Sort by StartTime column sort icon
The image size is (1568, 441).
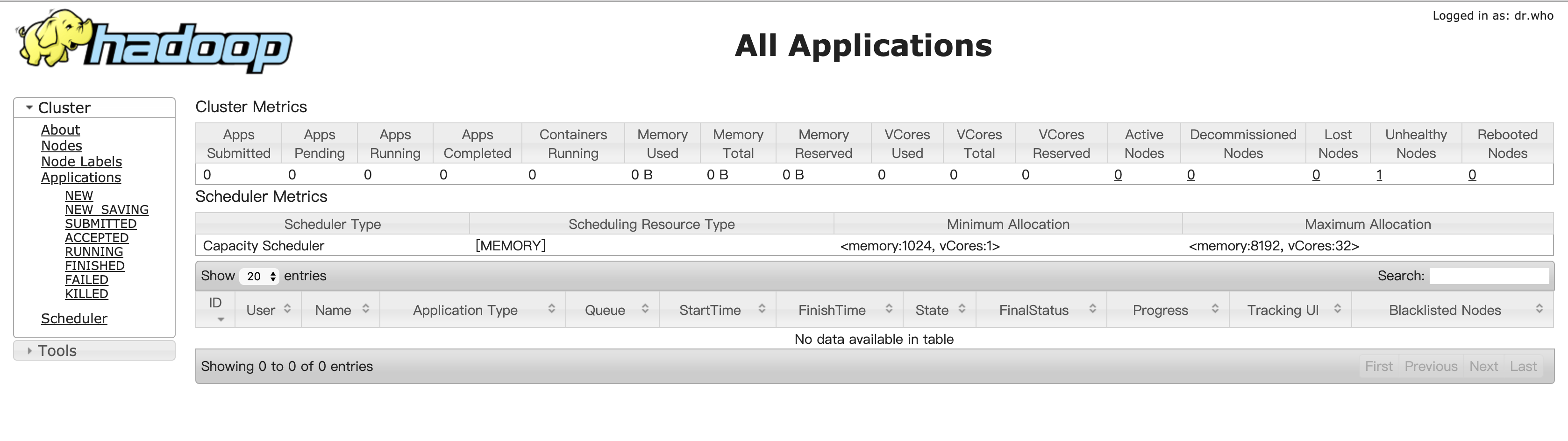(x=762, y=309)
